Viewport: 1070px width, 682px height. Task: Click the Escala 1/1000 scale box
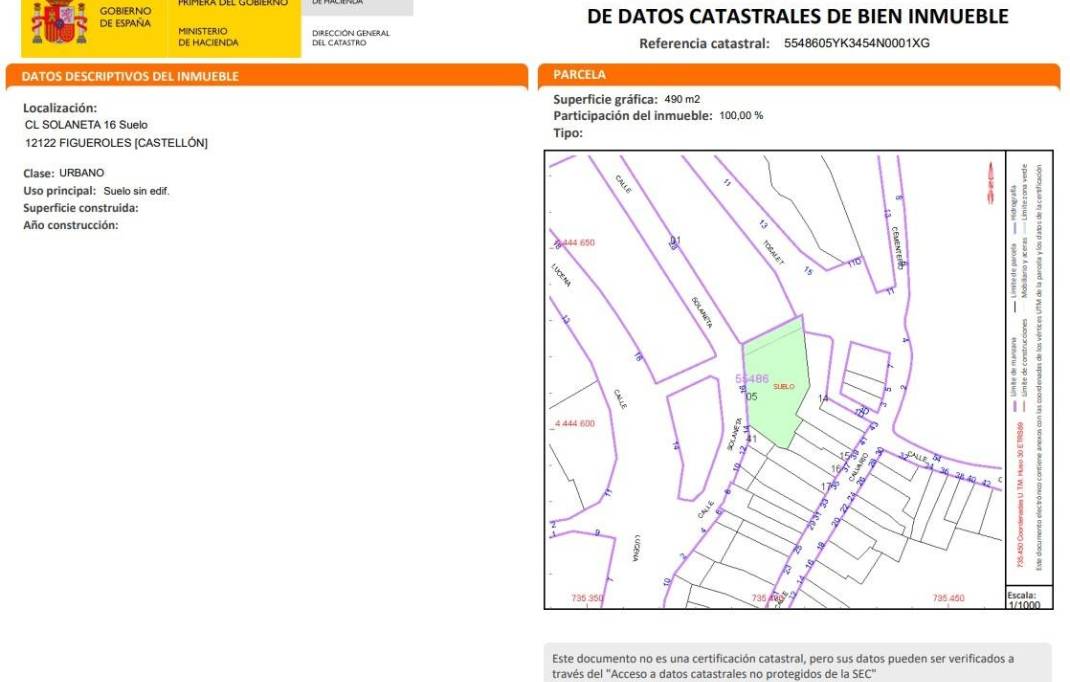1027,599
